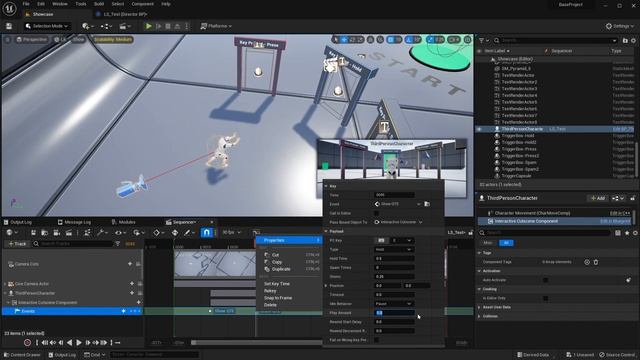Open the Sequencer 30 fps frame rate dropdown
640x360 pixels.
(x=231, y=233)
